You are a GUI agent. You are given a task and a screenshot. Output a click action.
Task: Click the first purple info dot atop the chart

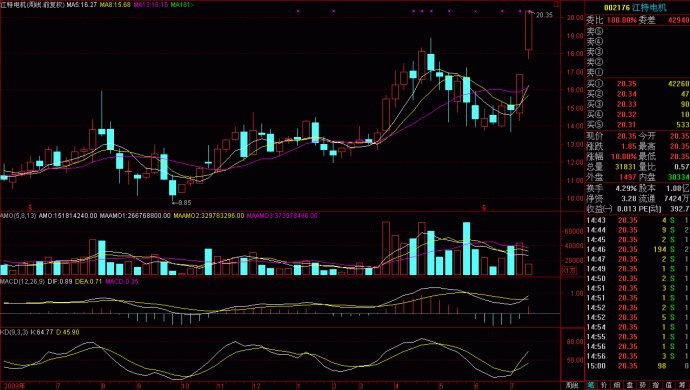coord(298,11)
